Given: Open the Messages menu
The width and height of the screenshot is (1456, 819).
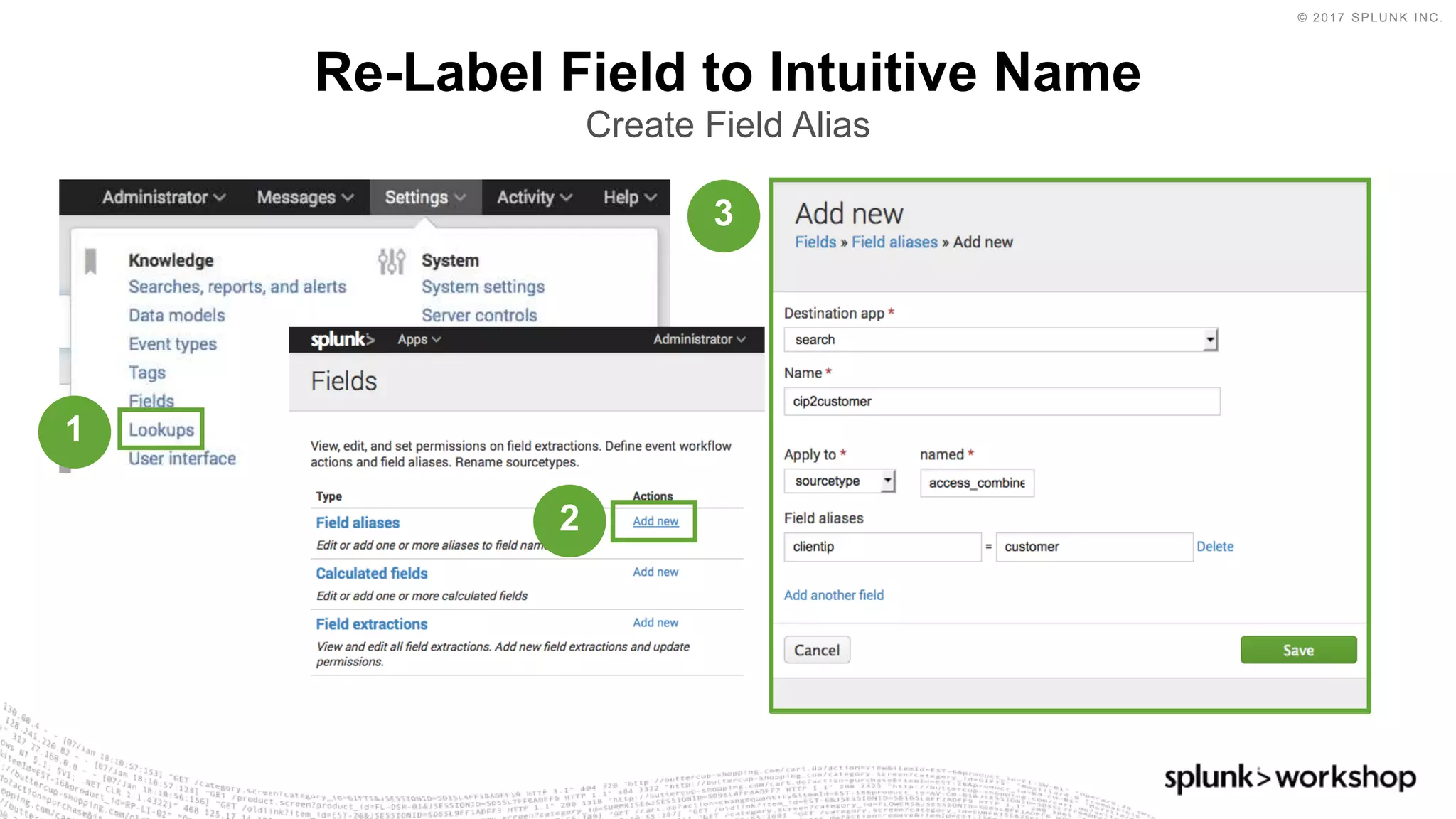Looking at the screenshot, I should (305, 197).
